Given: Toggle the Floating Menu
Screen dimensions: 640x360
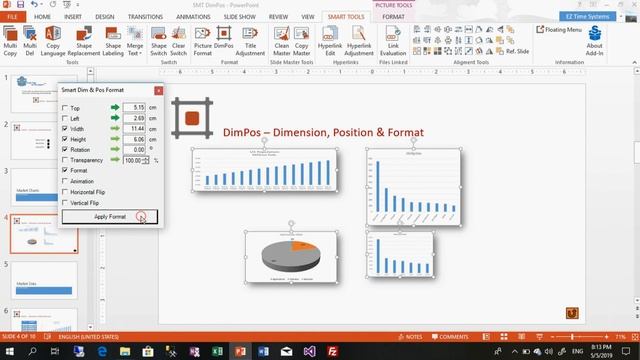Looking at the screenshot, I should point(559,29).
